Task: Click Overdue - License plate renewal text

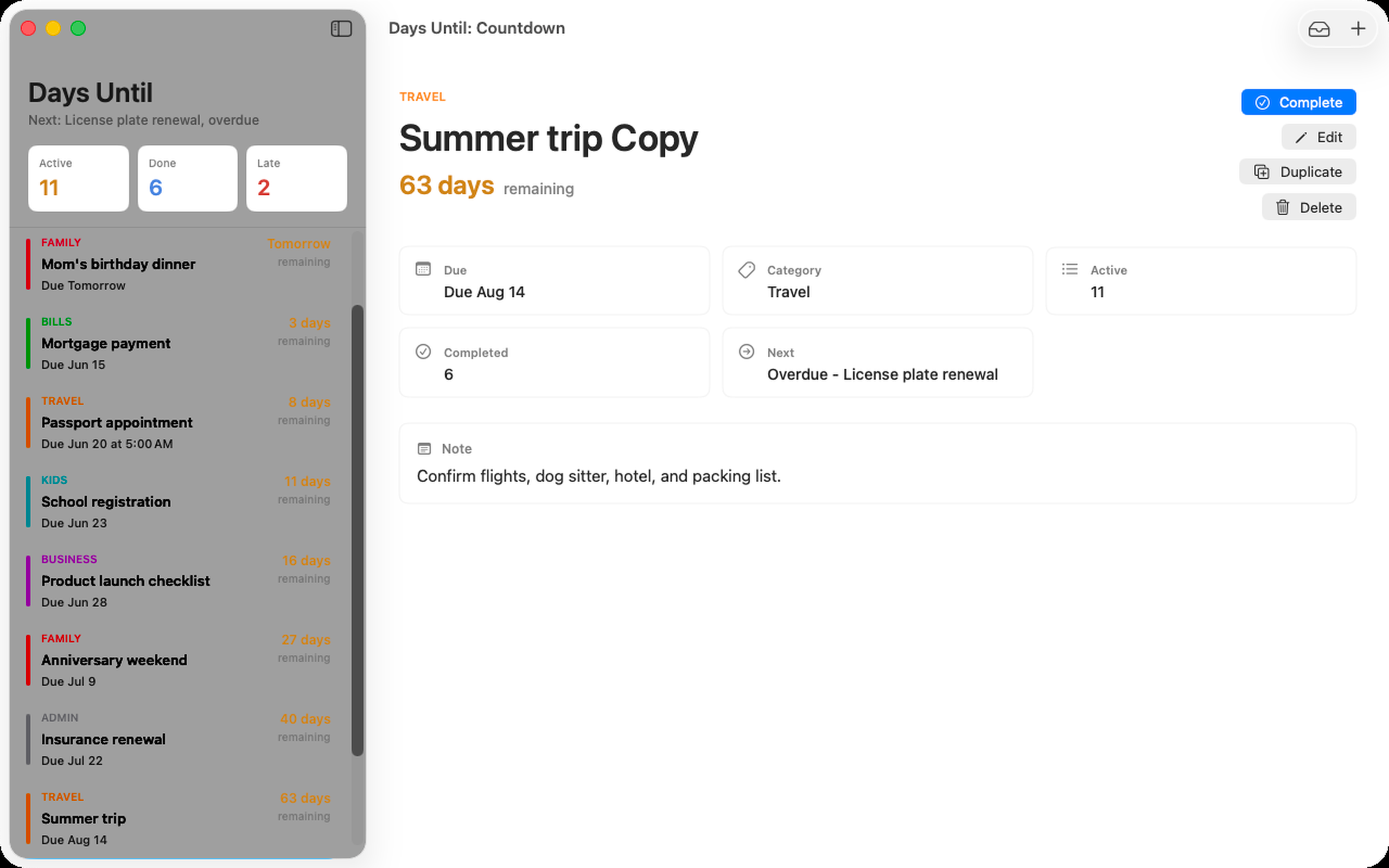Action: [882, 374]
